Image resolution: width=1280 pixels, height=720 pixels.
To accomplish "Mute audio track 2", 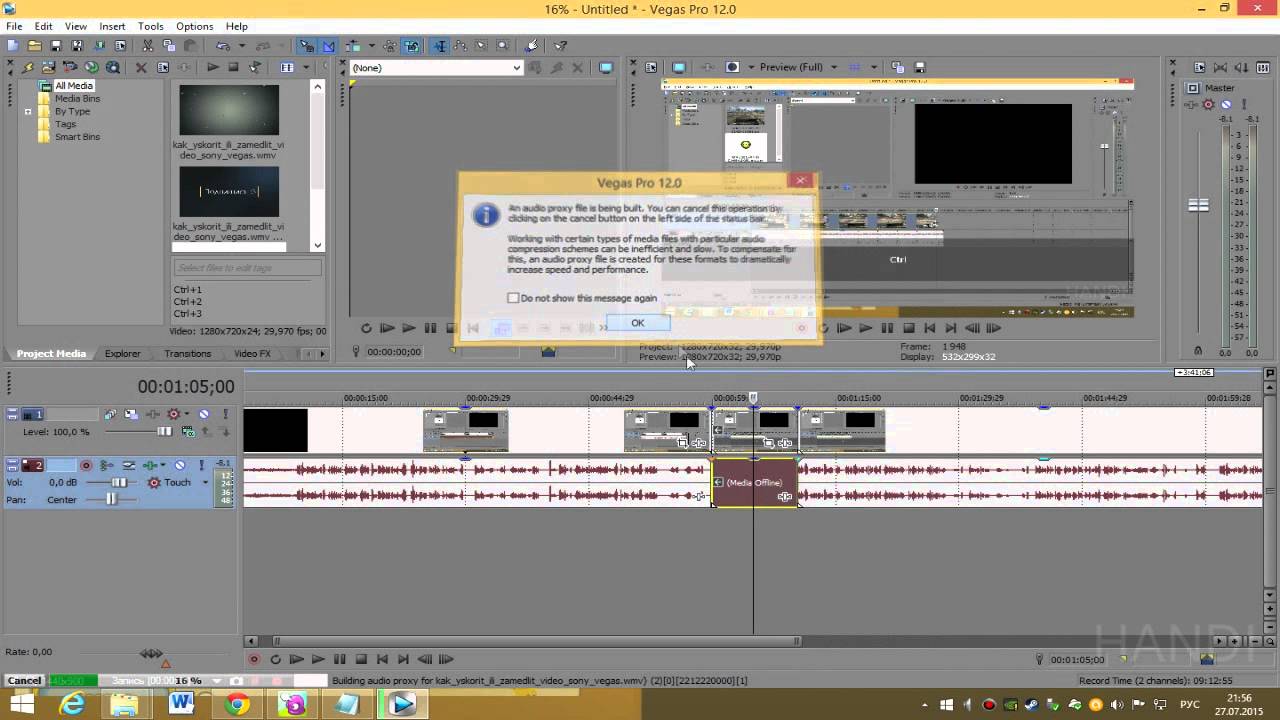I will 180,465.
